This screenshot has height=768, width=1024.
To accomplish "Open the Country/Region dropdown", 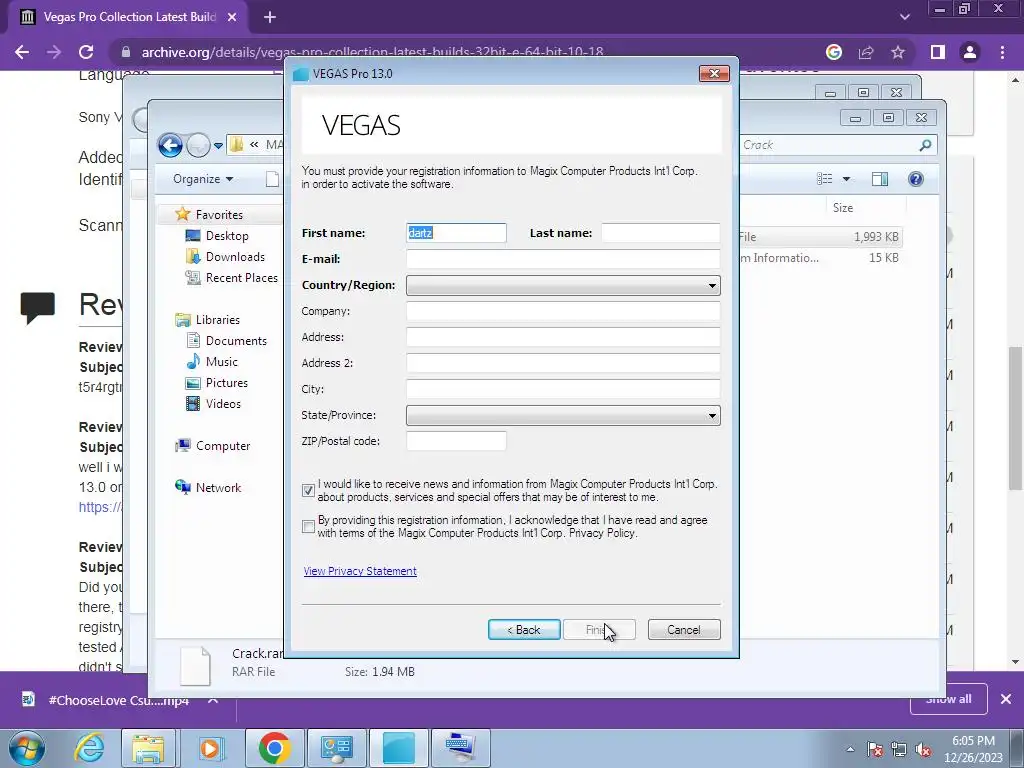I will pyautogui.click(x=563, y=285).
